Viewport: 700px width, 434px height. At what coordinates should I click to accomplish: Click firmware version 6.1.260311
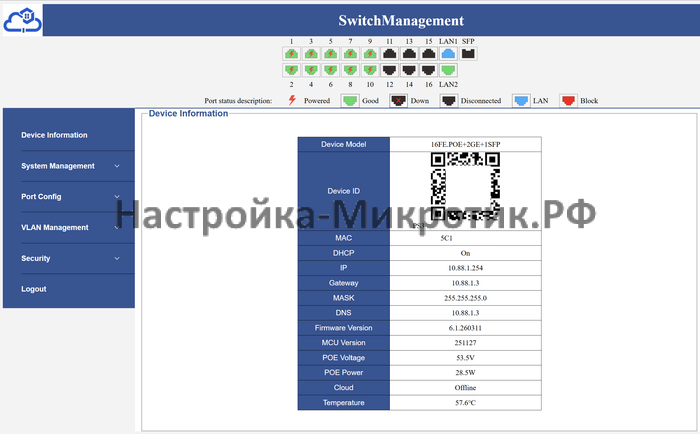coord(465,328)
